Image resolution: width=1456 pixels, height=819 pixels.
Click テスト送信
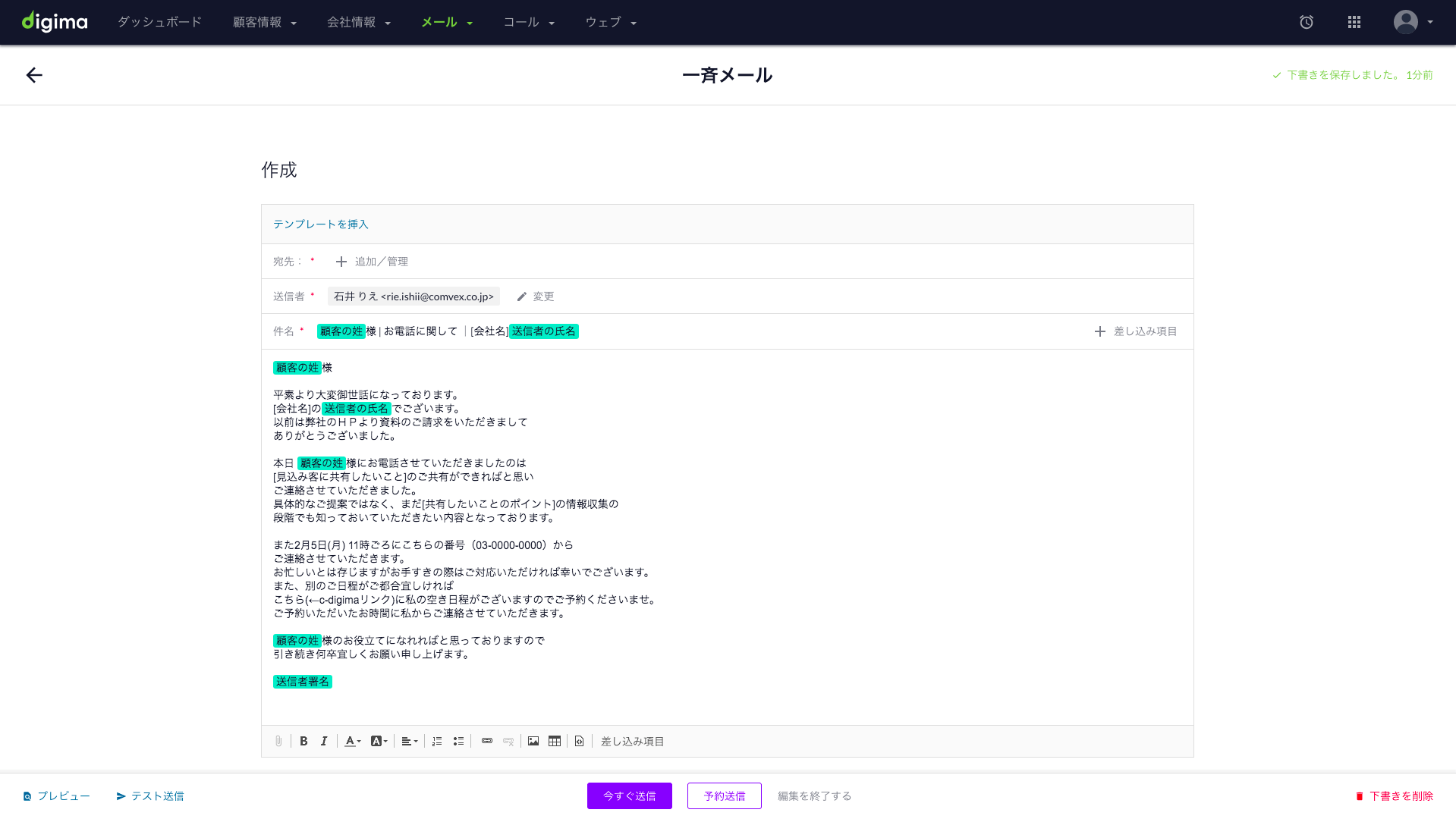pos(150,796)
